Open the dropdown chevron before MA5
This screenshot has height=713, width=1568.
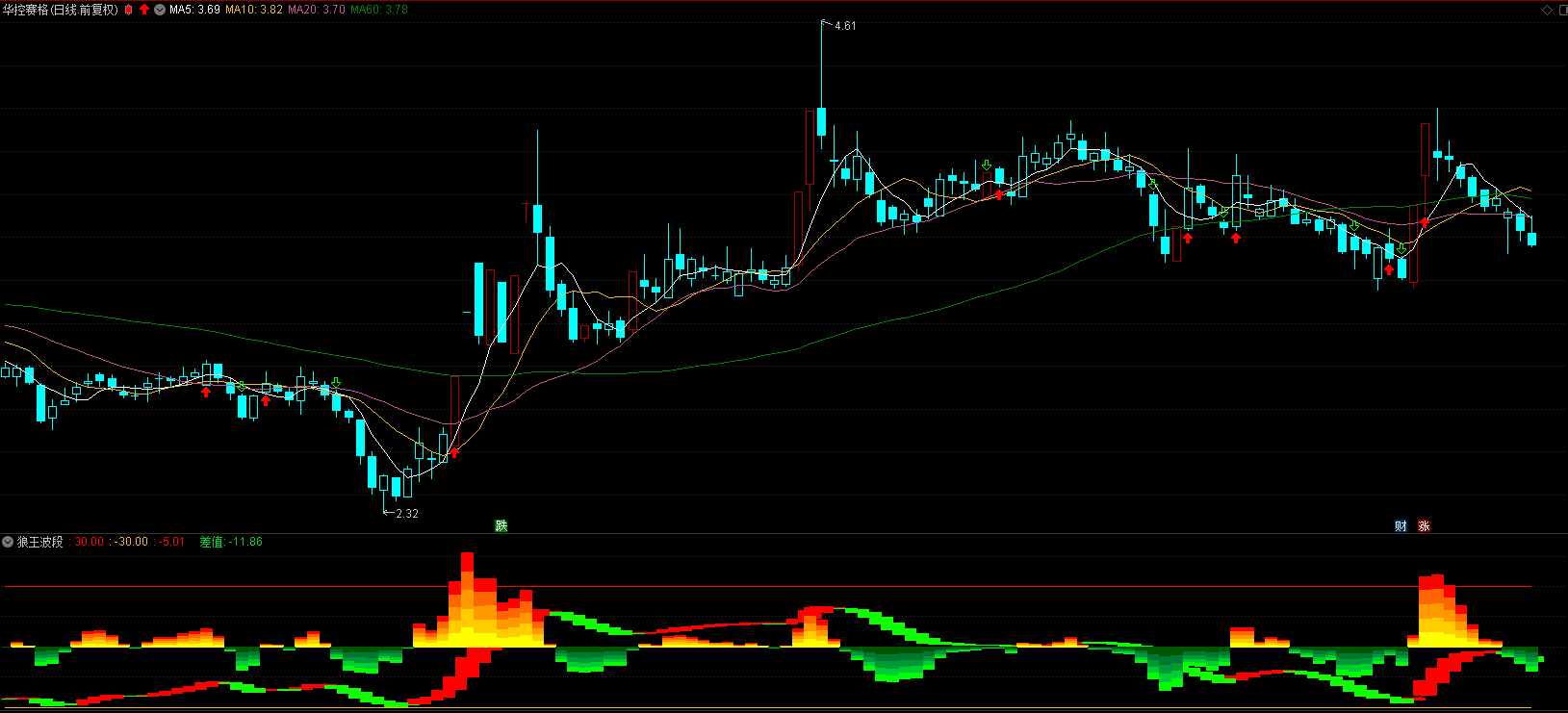160,10
